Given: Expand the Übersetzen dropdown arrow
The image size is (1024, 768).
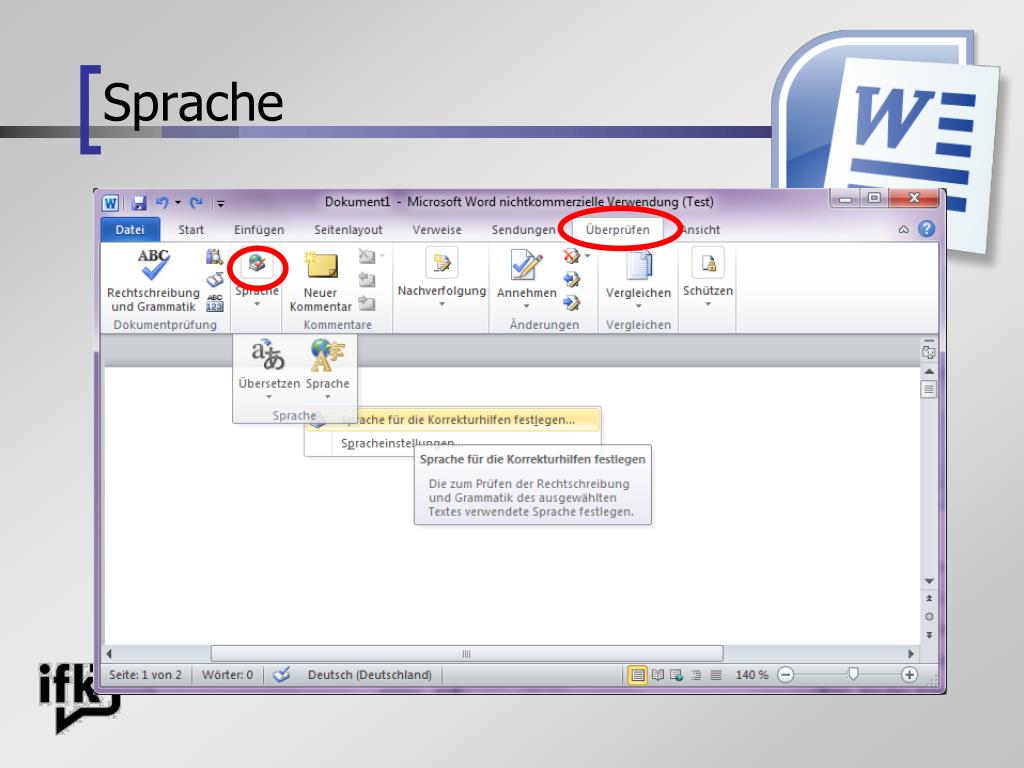Looking at the screenshot, I should click(268, 396).
